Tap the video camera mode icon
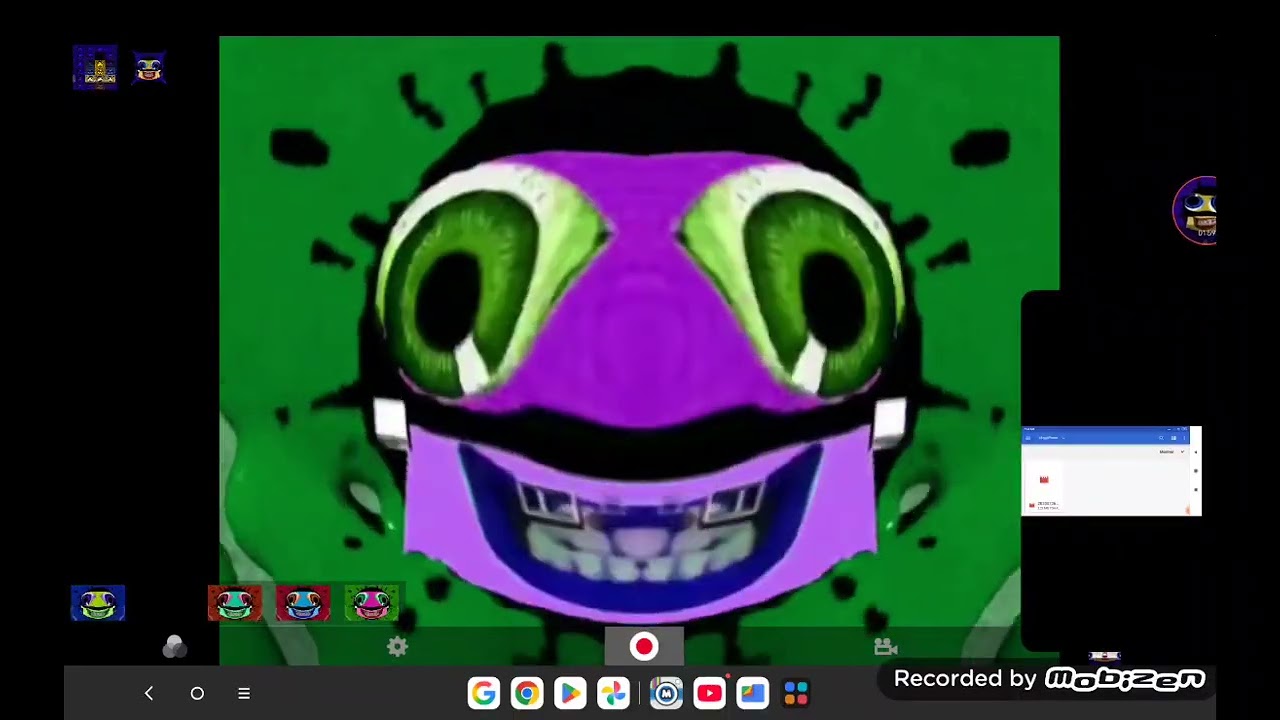 coord(885,647)
